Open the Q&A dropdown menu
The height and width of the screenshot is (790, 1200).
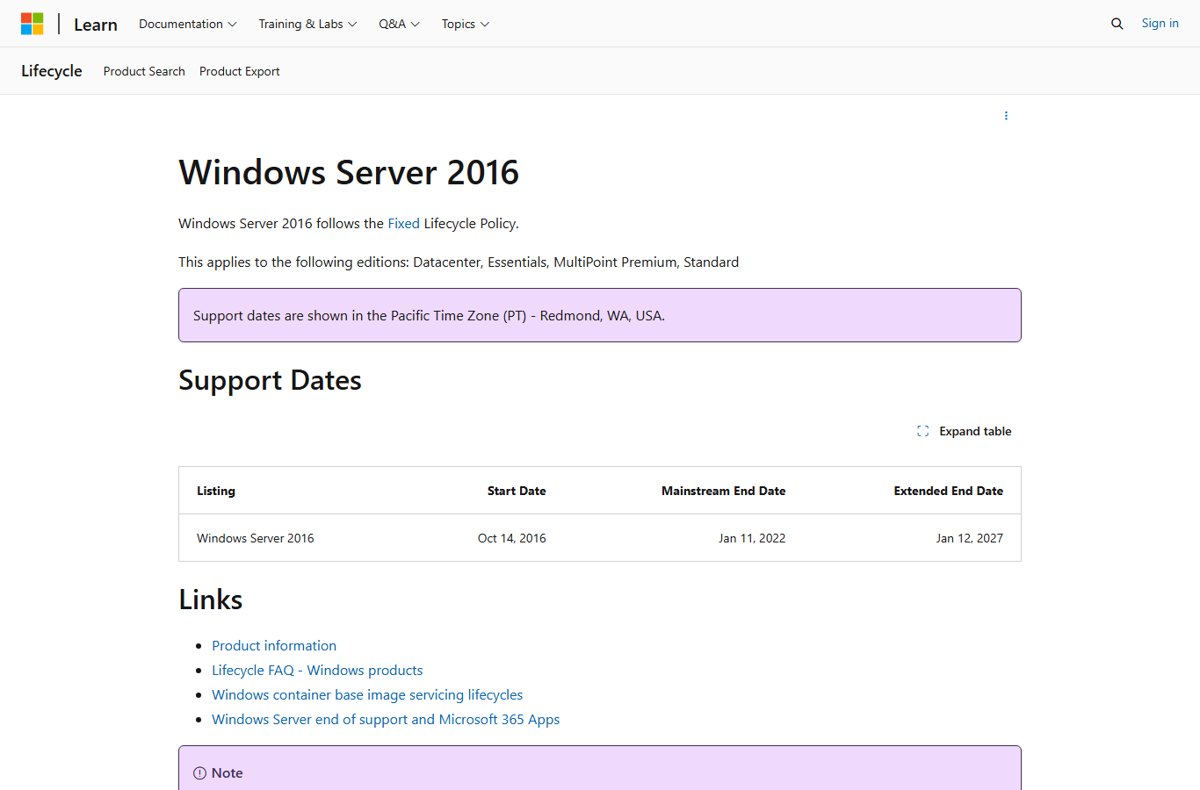point(399,24)
